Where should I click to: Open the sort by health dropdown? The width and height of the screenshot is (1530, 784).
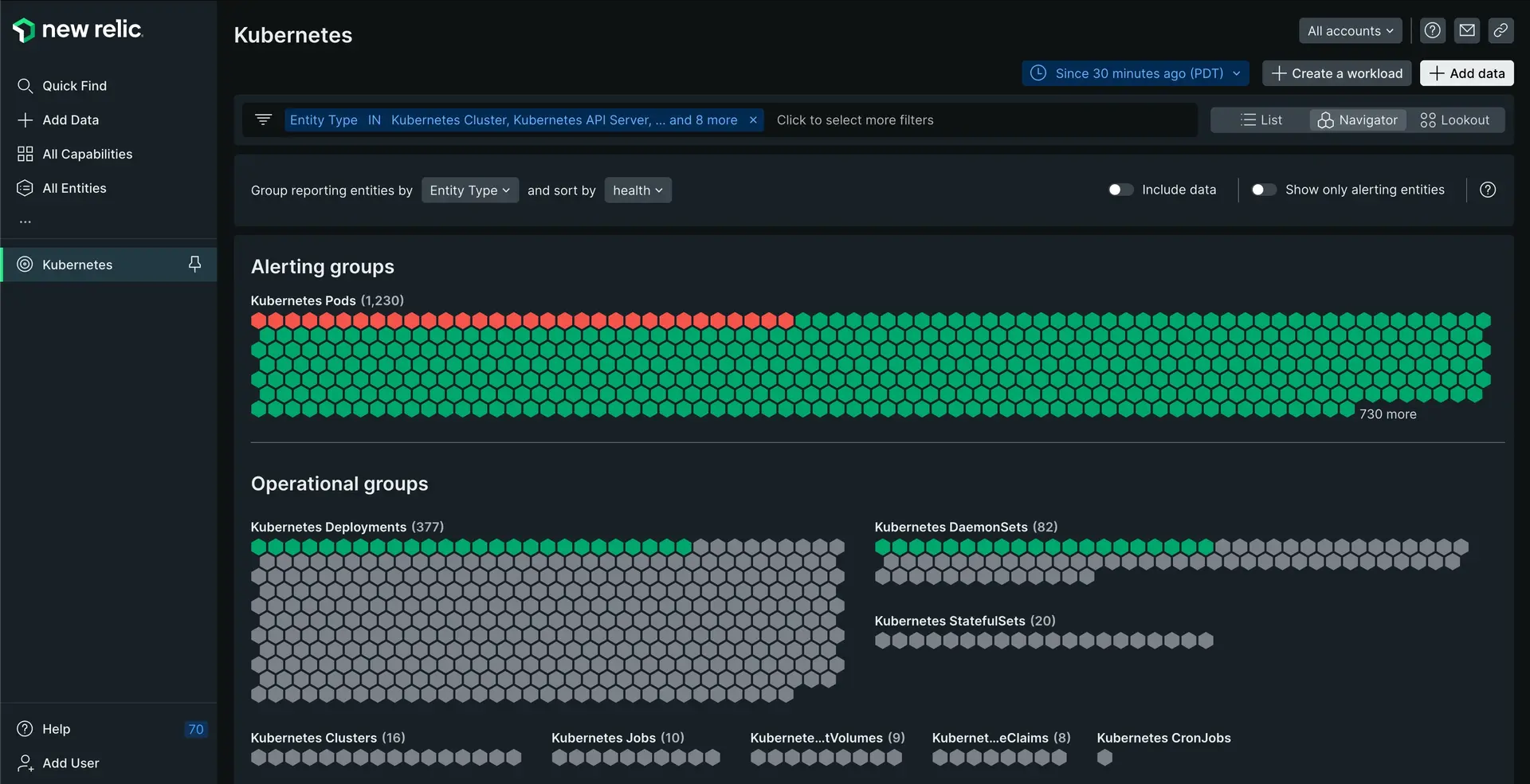point(637,190)
